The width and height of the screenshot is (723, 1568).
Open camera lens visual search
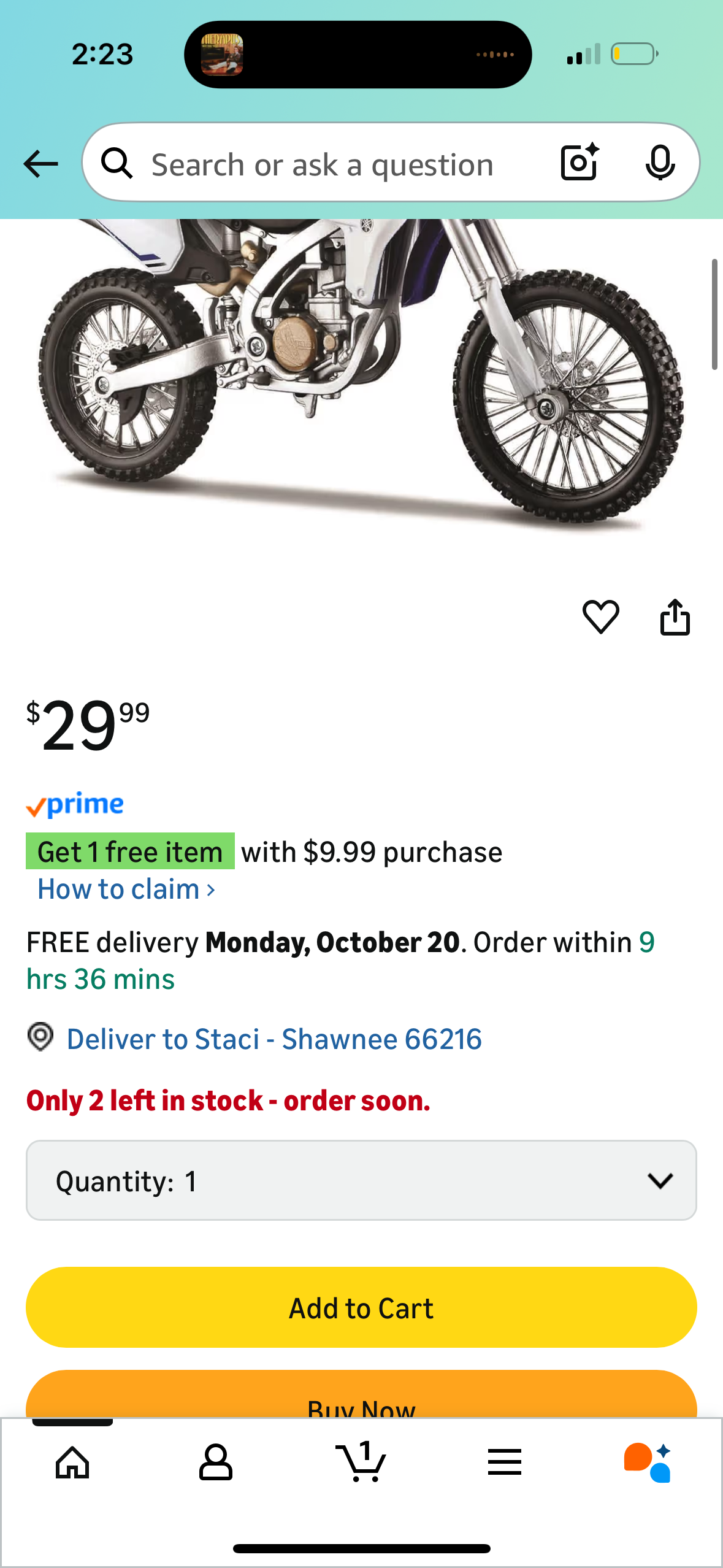coord(580,163)
